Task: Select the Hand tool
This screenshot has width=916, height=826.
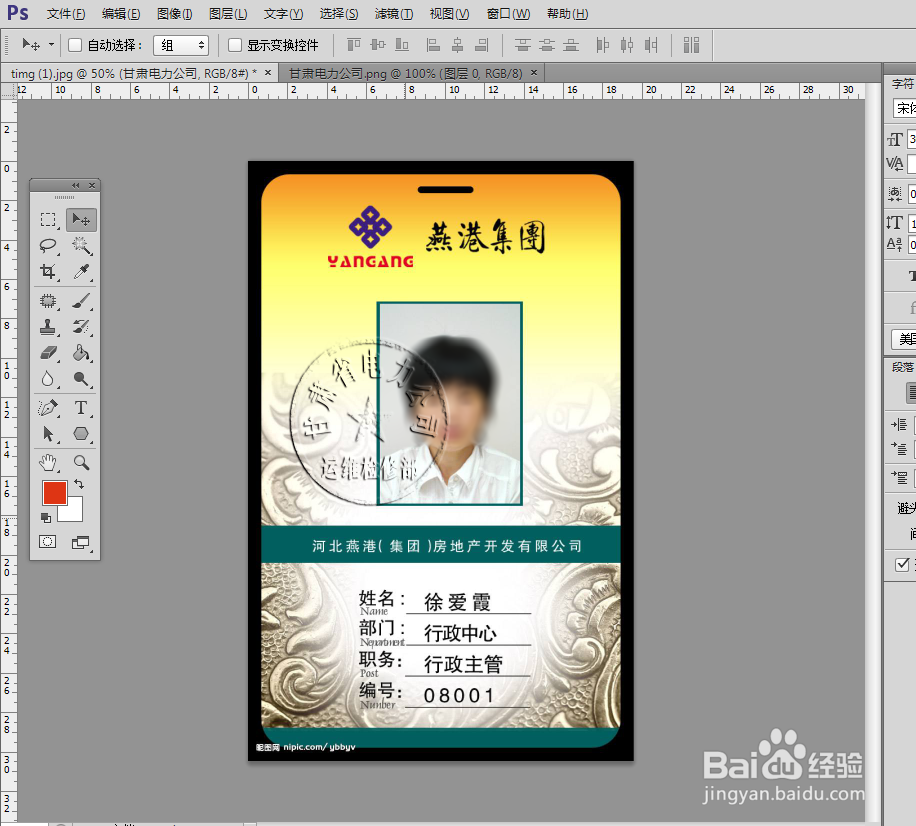Action: pyautogui.click(x=48, y=463)
